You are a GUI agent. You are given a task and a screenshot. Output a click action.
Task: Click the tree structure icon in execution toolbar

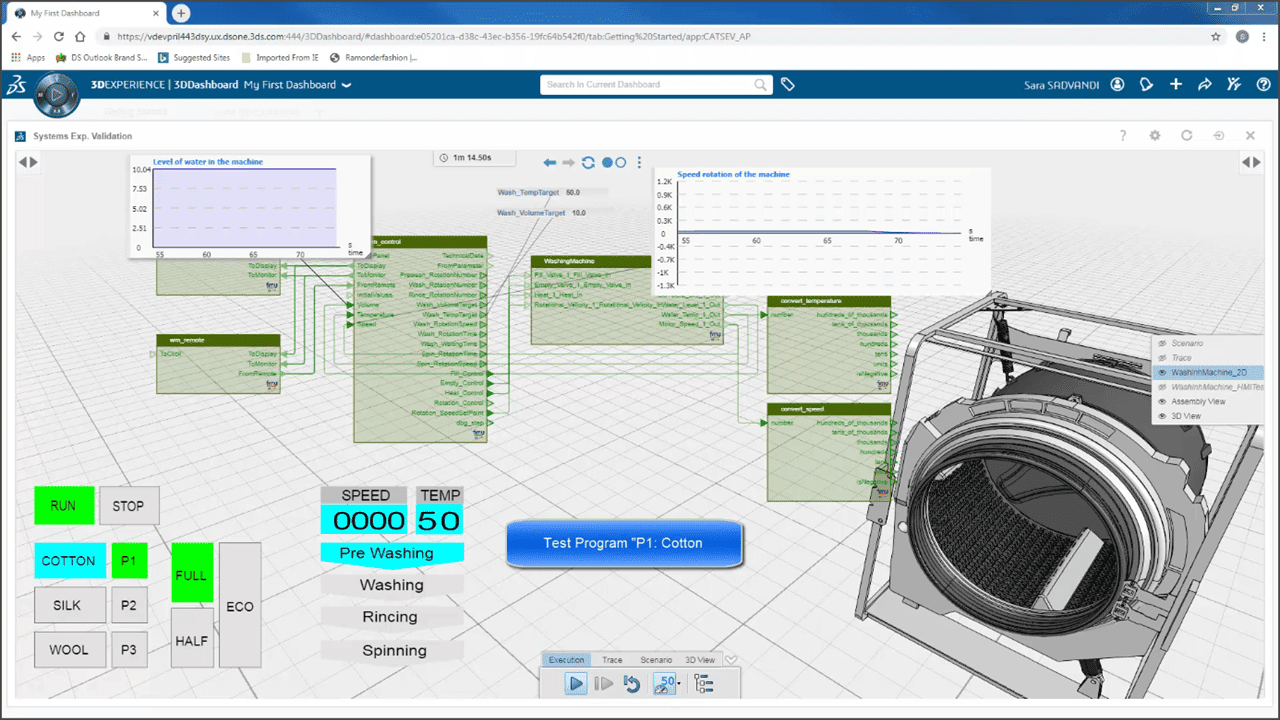pyautogui.click(x=703, y=684)
